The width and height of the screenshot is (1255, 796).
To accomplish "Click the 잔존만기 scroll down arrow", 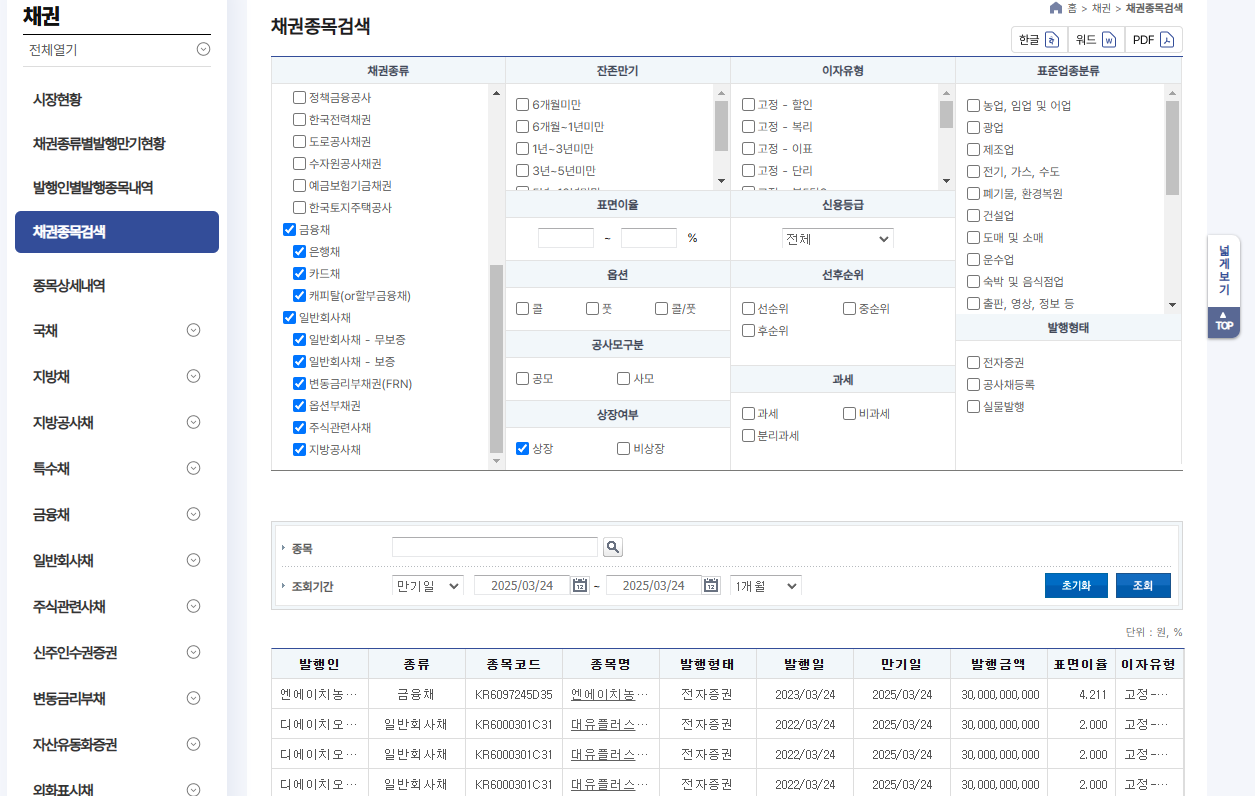I will click(x=721, y=181).
